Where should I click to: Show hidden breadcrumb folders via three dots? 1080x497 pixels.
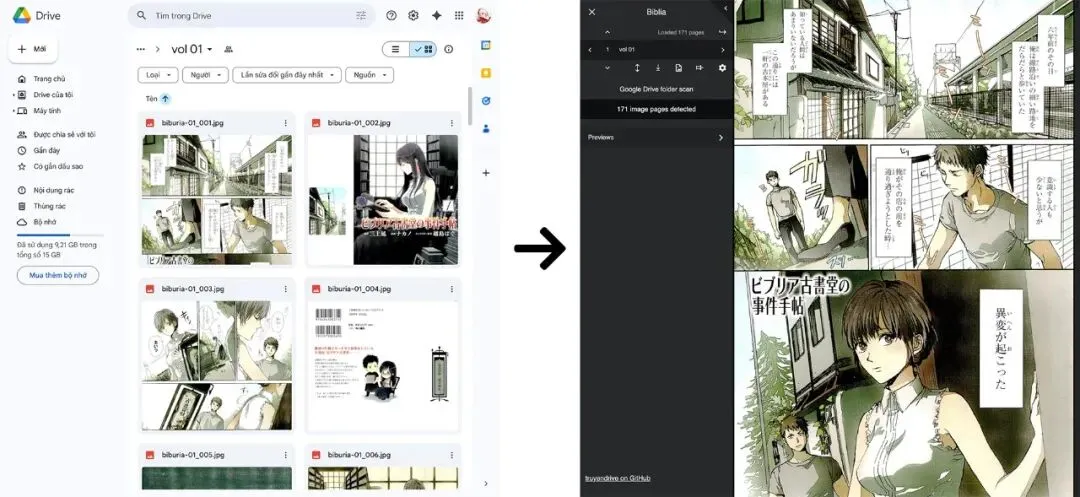[141, 49]
